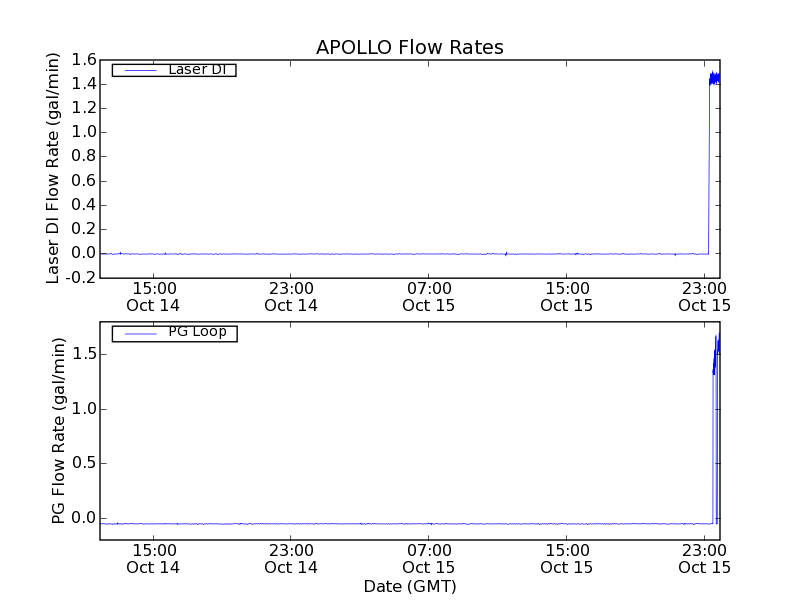The width and height of the screenshot is (800, 600).
Task: Select the "PG Loop" legend entry
Action: pos(174,333)
